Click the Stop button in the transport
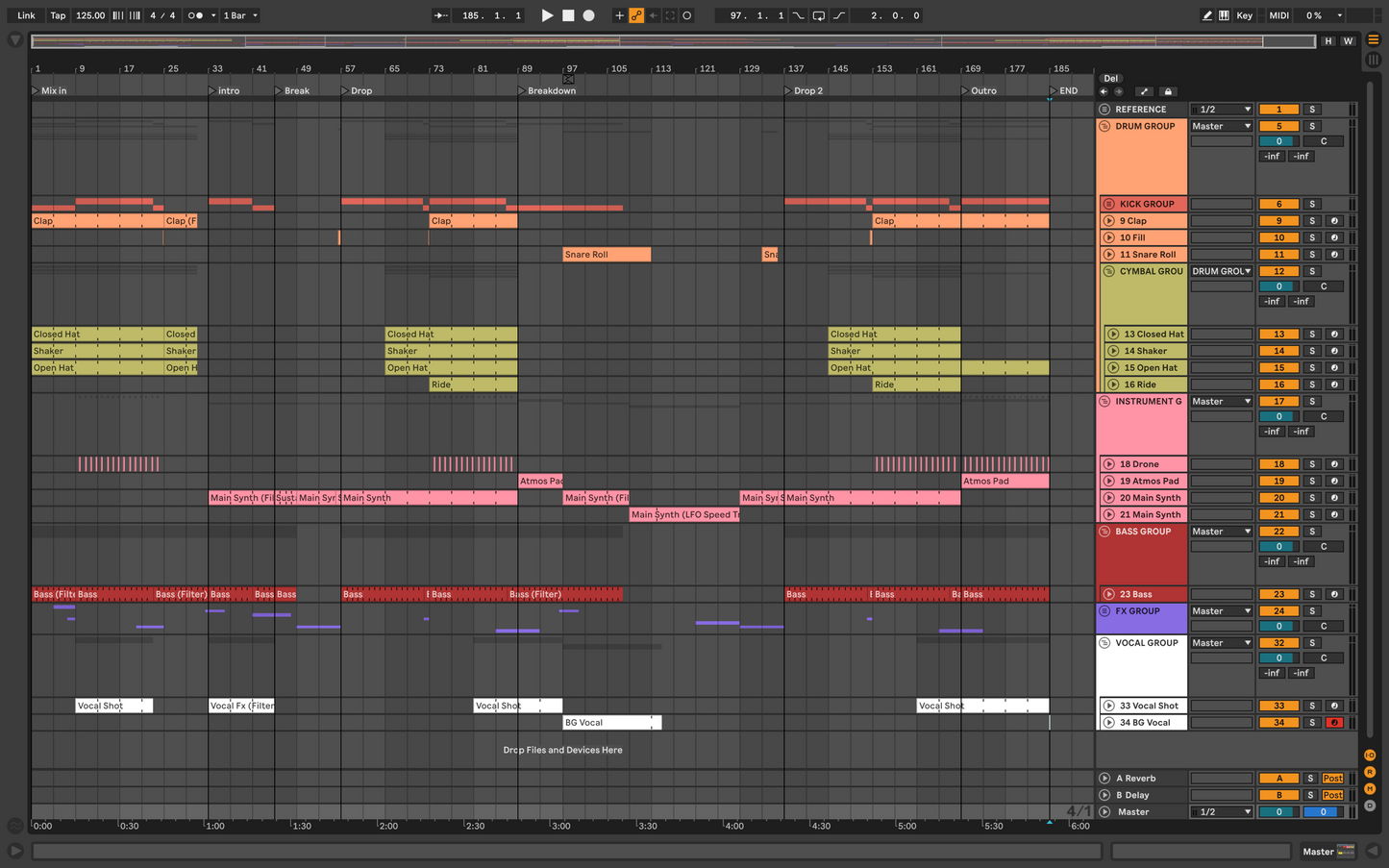This screenshot has height=868, width=1389. click(x=568, y=15)
